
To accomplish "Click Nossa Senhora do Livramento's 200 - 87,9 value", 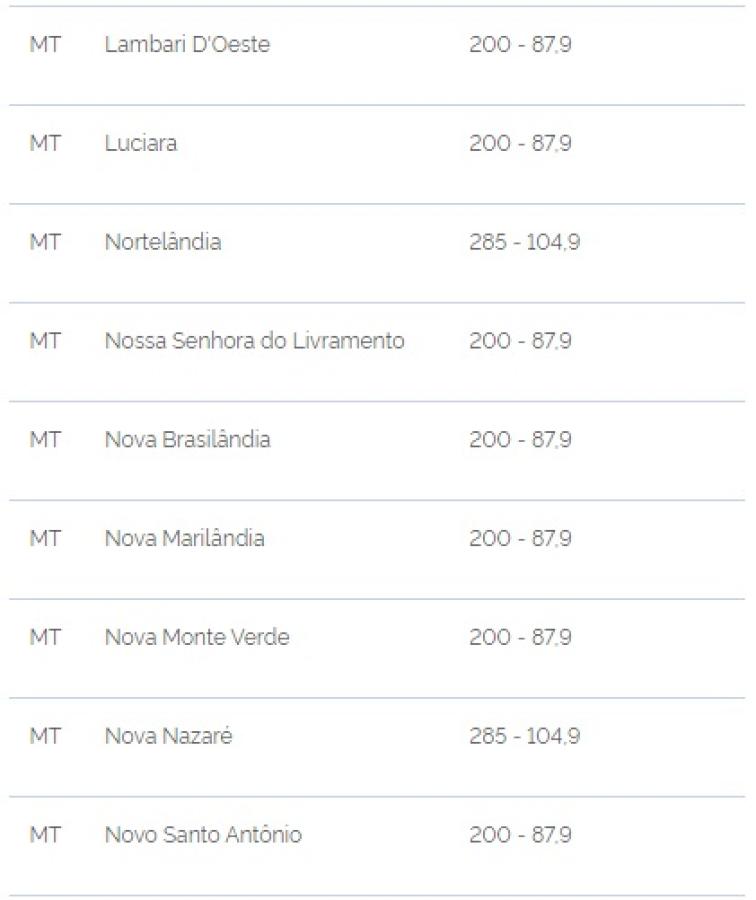I will point(520,340).
